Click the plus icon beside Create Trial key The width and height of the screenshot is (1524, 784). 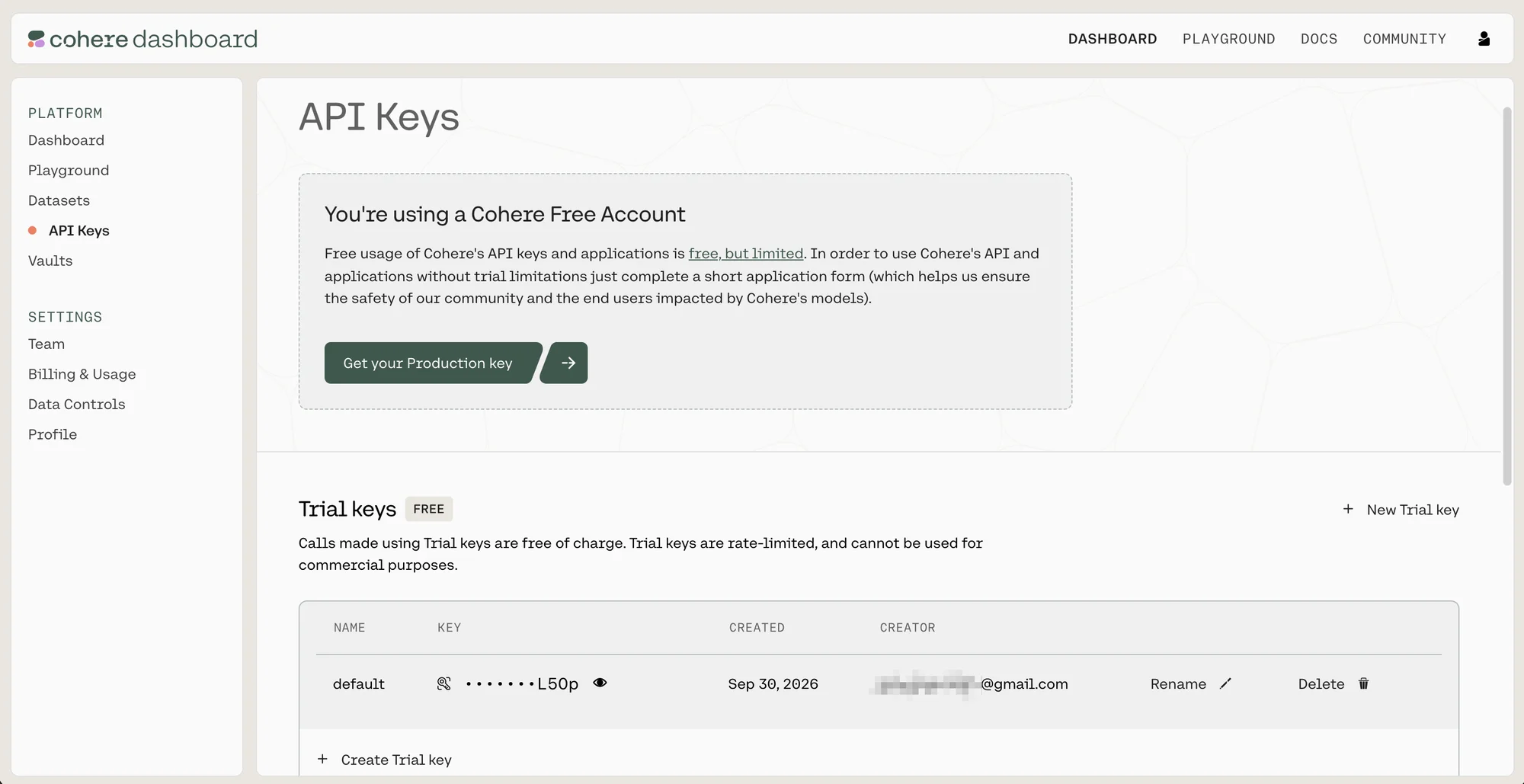[322, 759]
